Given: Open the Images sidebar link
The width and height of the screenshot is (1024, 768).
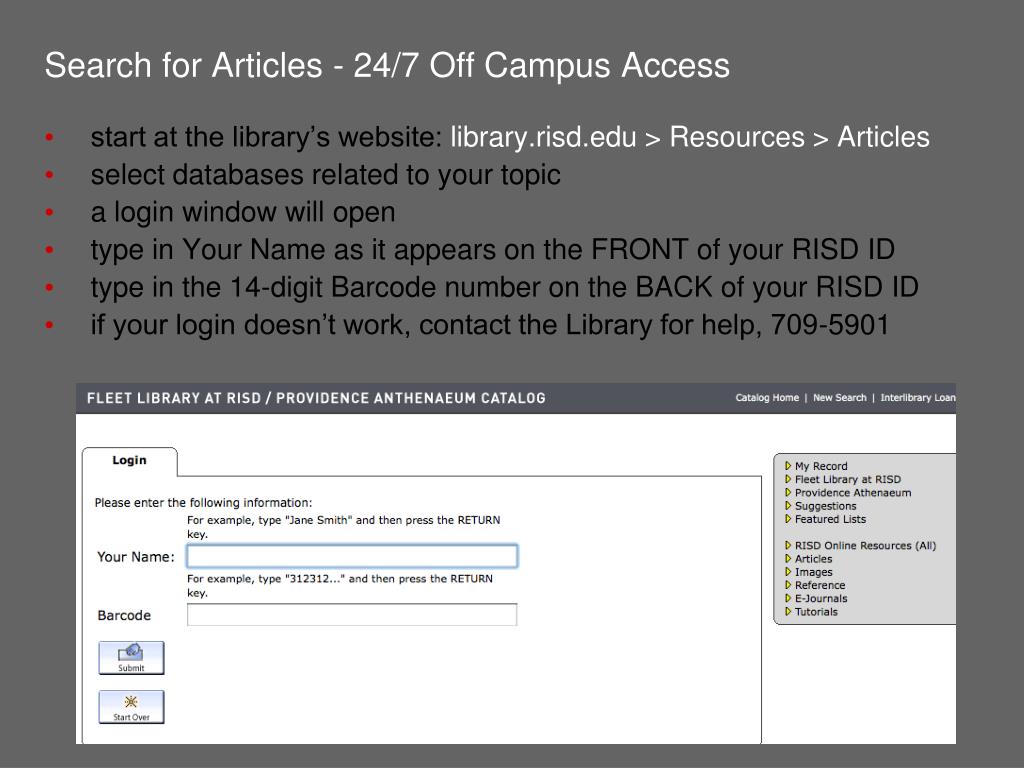Looking at the screenshot, I should click(814, 572).
